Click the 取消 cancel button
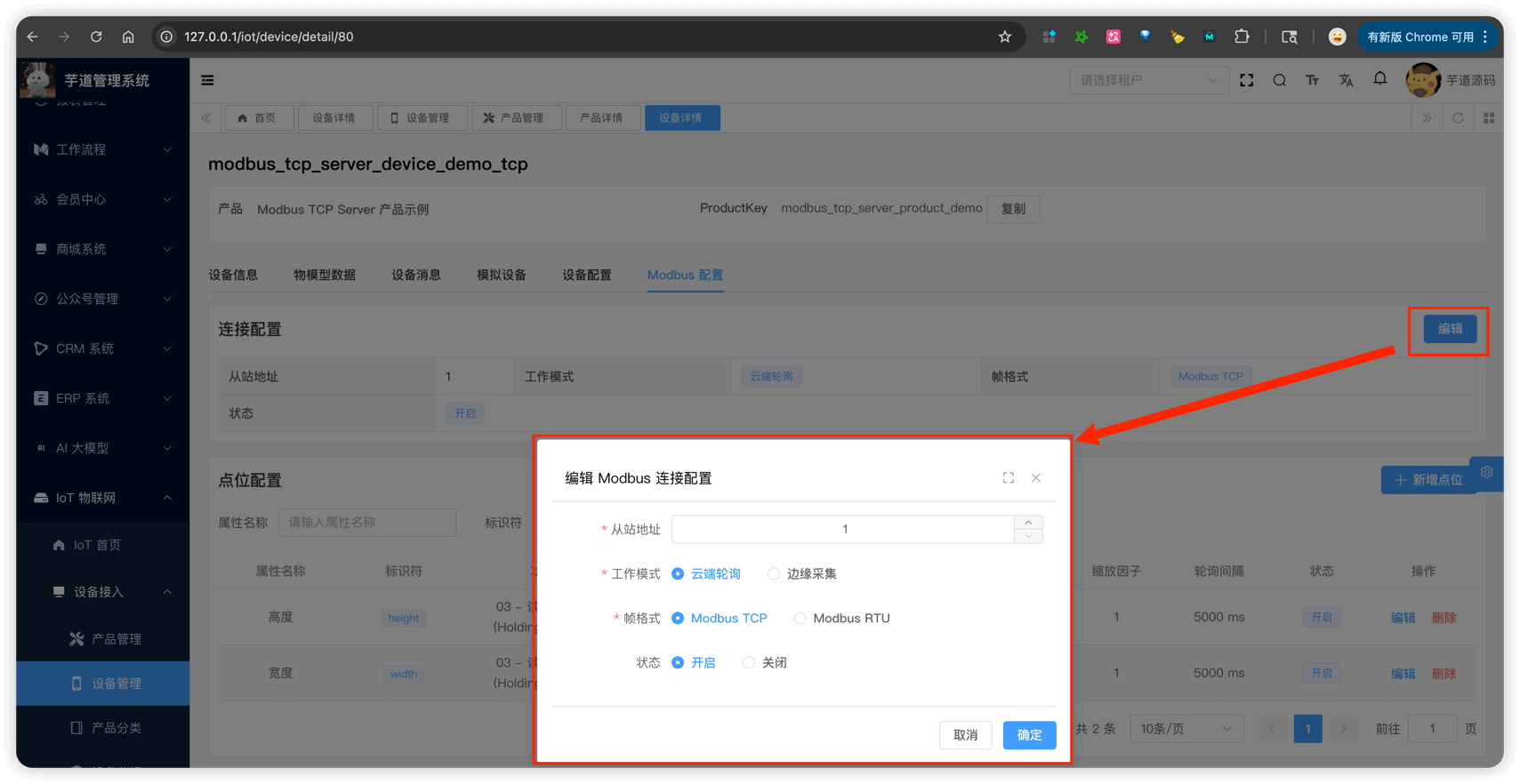 [x=965, y=735]
